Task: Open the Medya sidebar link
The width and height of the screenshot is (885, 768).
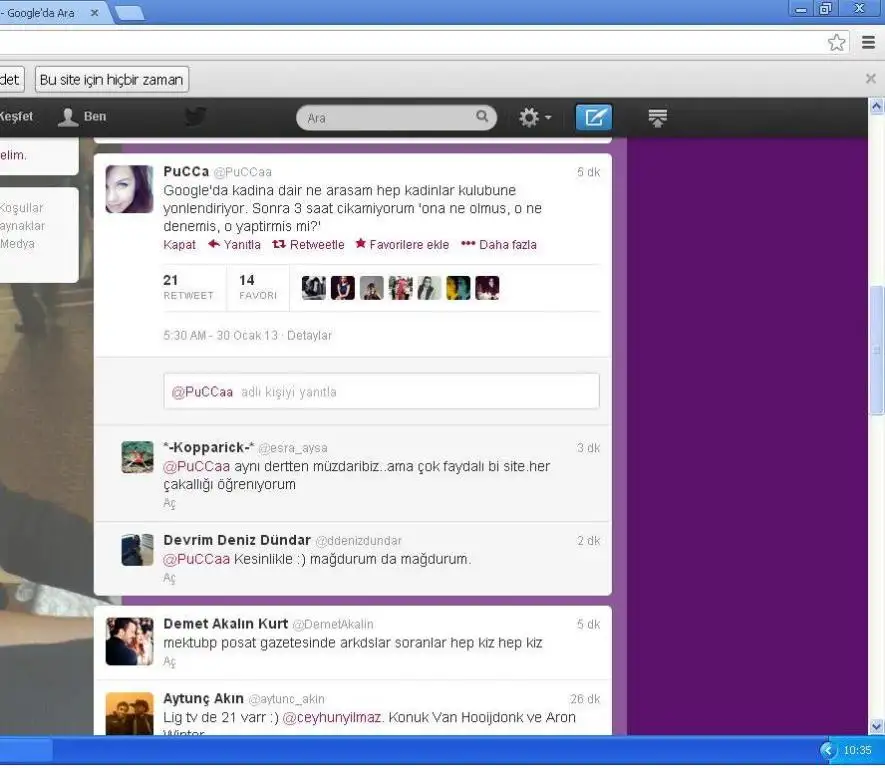Action: pyautogui.click(x=17, y=244)
